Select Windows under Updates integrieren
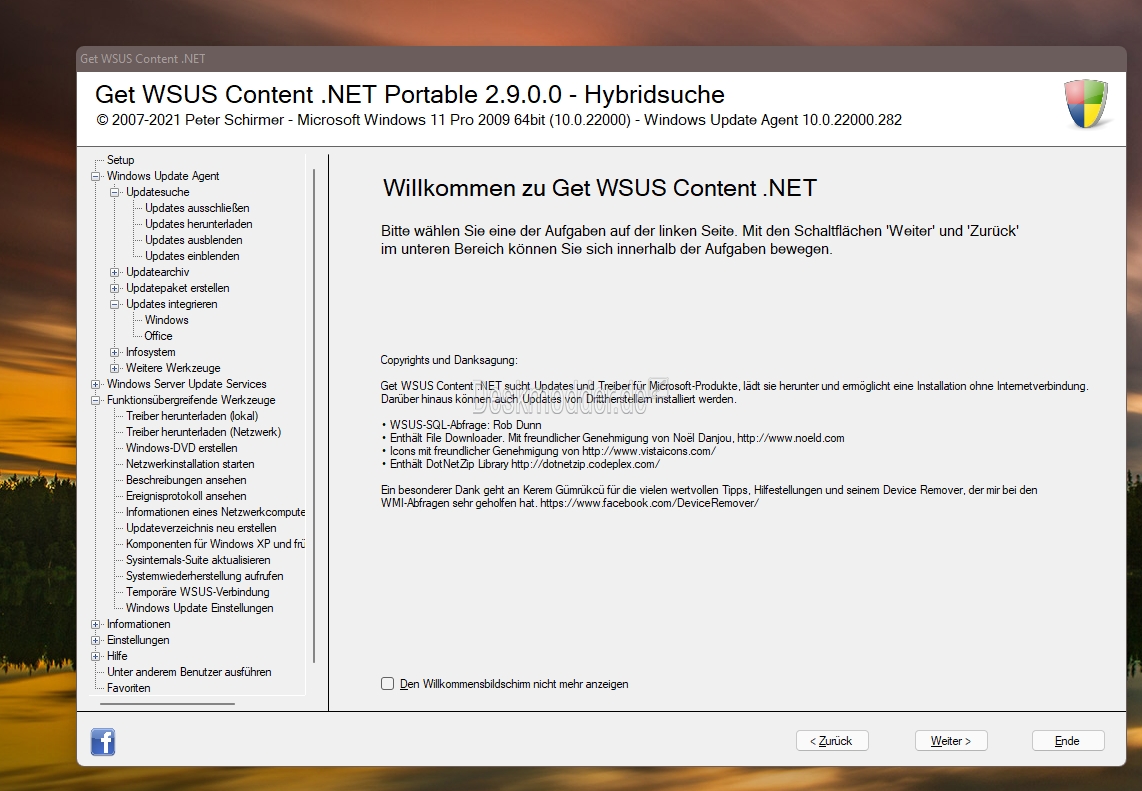The height and width of the screenshot is (791, 1142). click(166, 320)
